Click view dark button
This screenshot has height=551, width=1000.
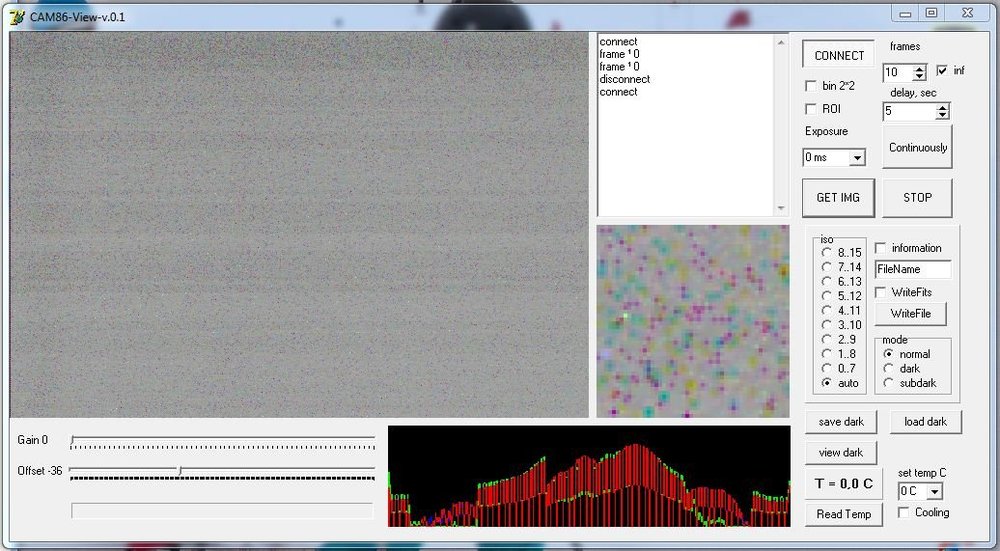tap(841, 453)
